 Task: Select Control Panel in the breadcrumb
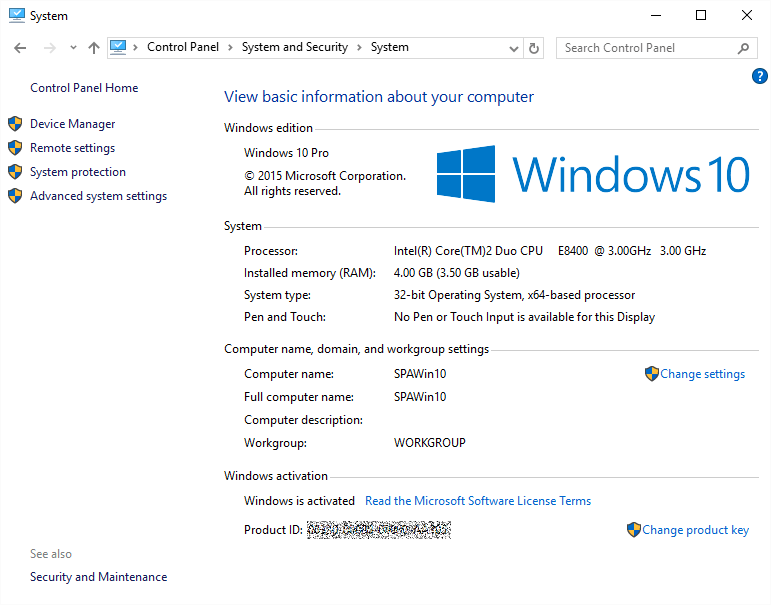(x=183, y=47)
